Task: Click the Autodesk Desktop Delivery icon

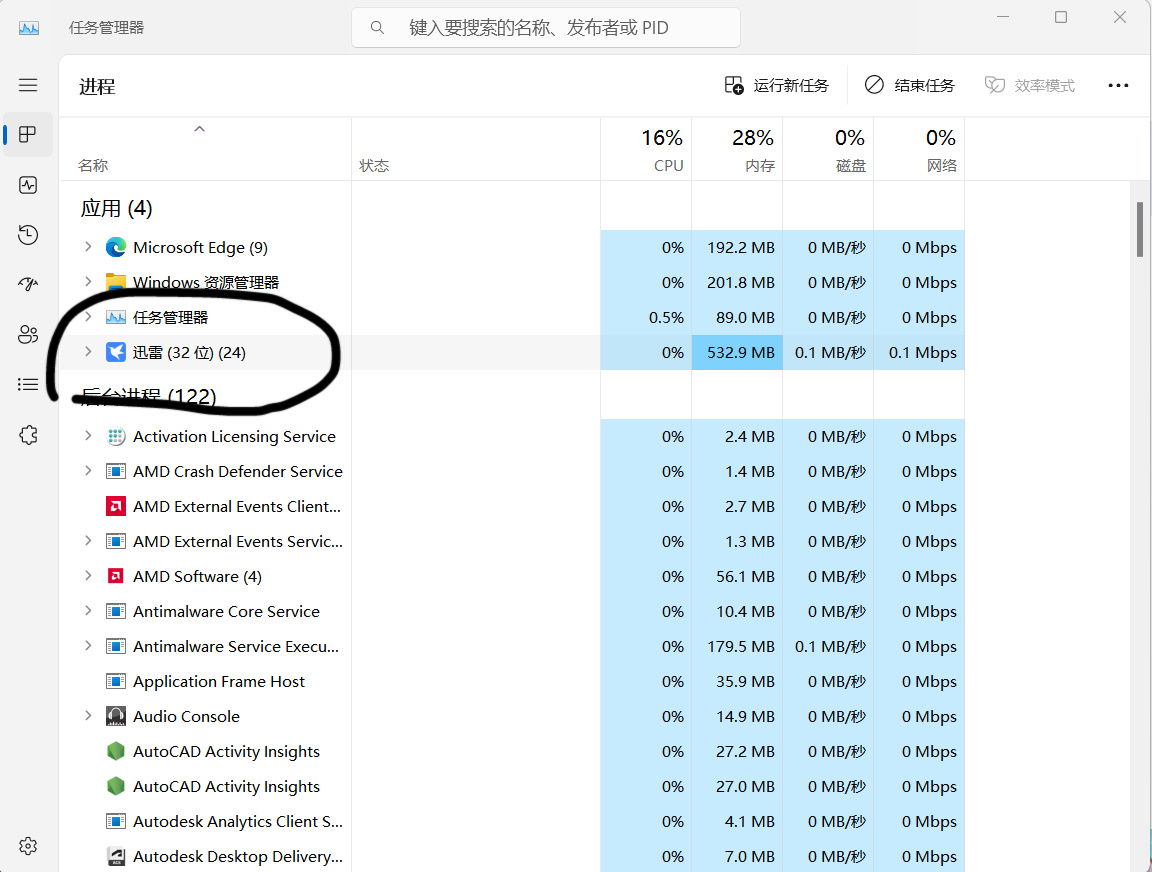Action: pos(115,856)
